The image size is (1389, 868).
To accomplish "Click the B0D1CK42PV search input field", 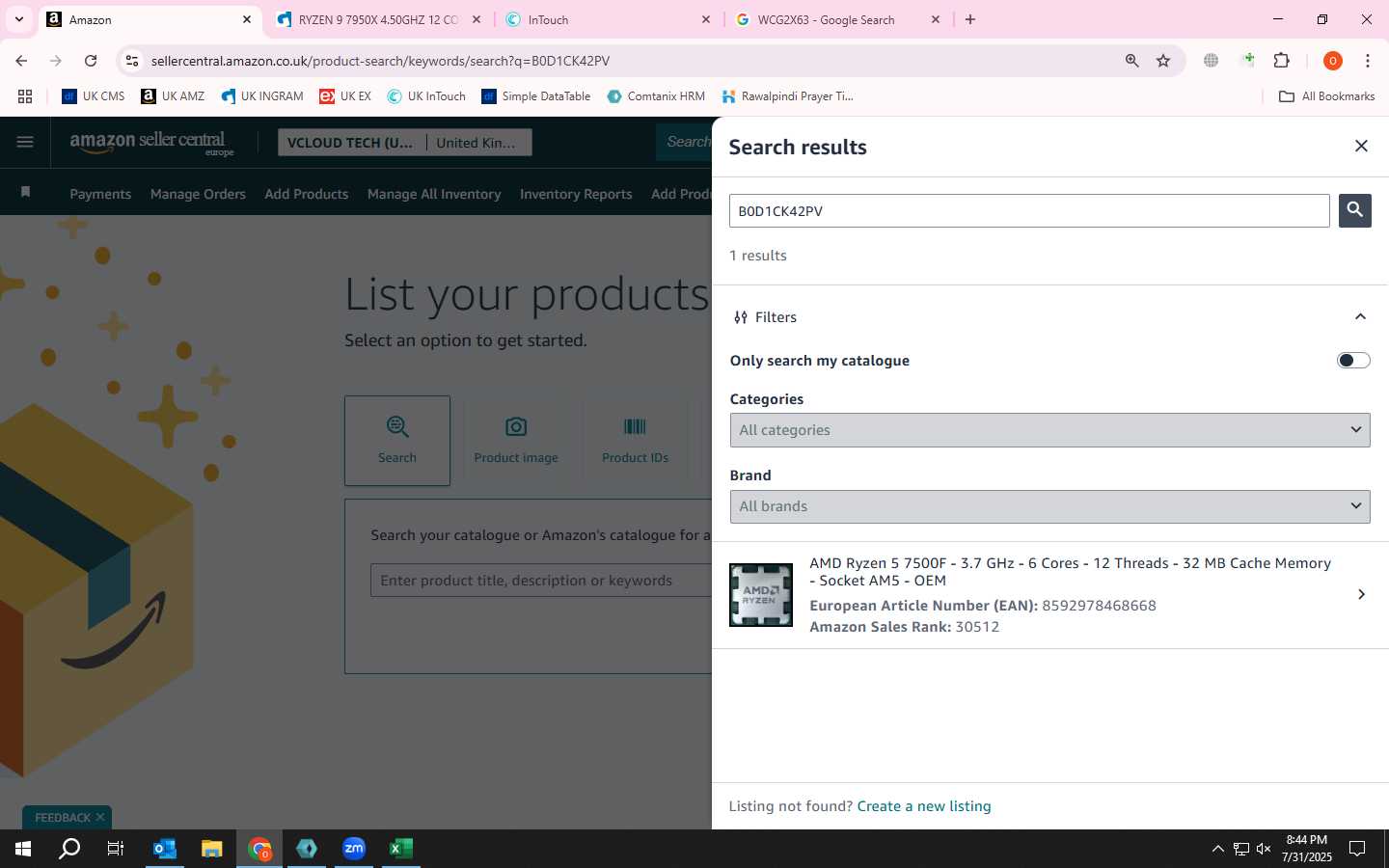I will tap(1029, 210).
